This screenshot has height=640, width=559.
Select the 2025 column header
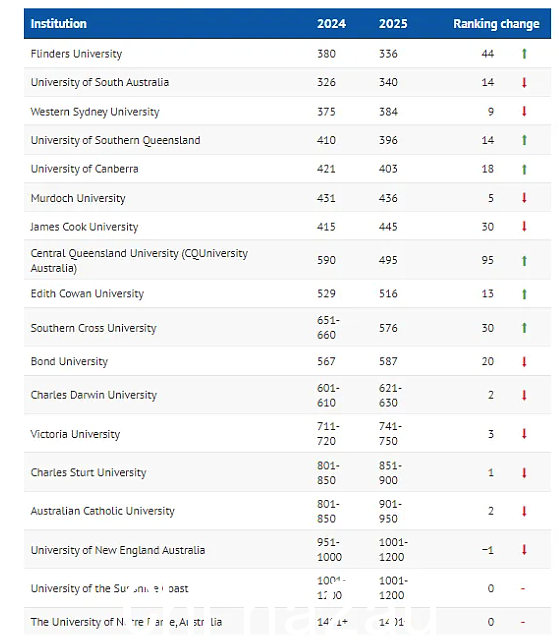point(393,24)
